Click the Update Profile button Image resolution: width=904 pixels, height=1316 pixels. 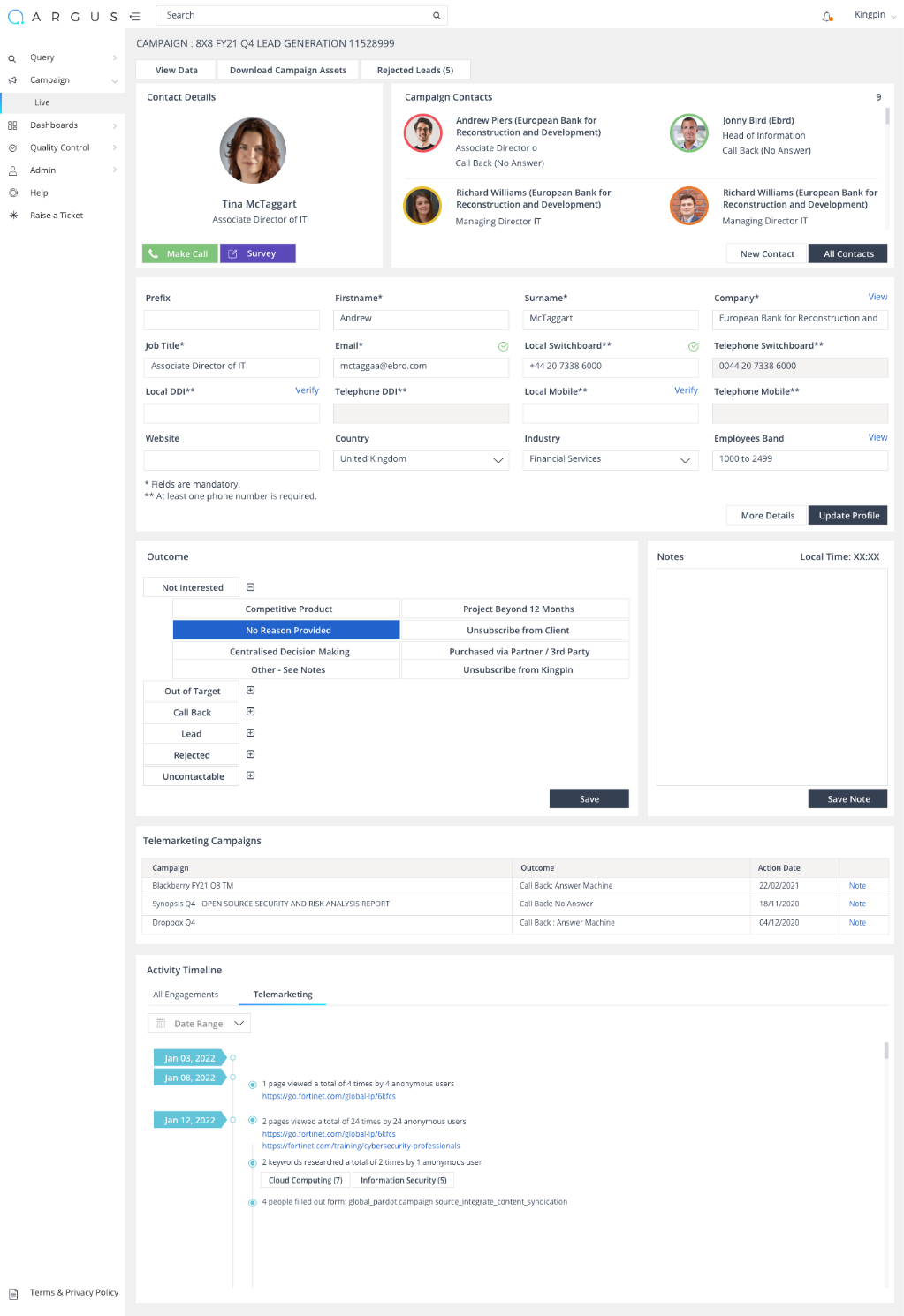pyautogui.click(x=848, y=516)
